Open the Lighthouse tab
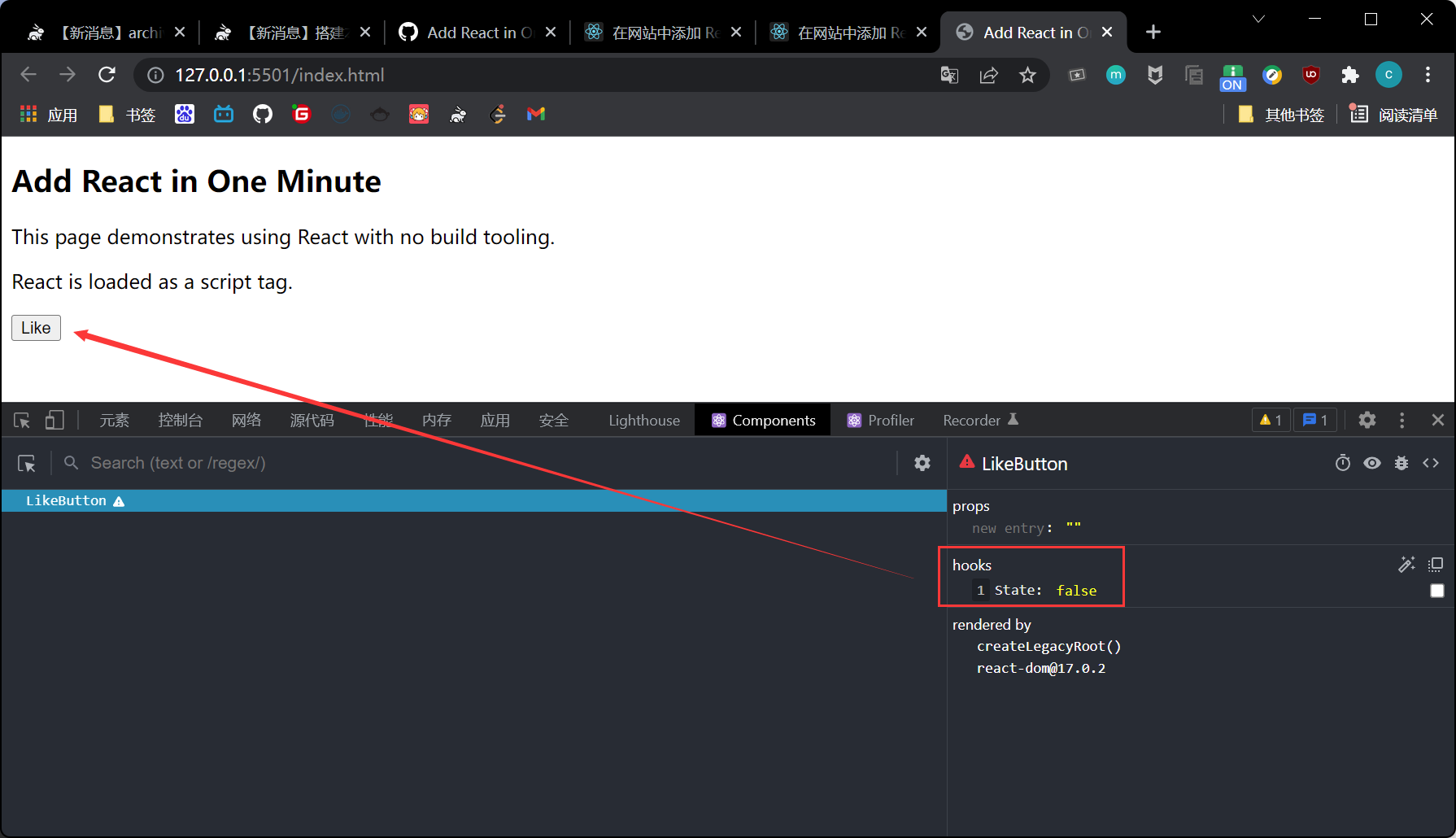The image size is (1456, 838). click(x=643, y=420)
